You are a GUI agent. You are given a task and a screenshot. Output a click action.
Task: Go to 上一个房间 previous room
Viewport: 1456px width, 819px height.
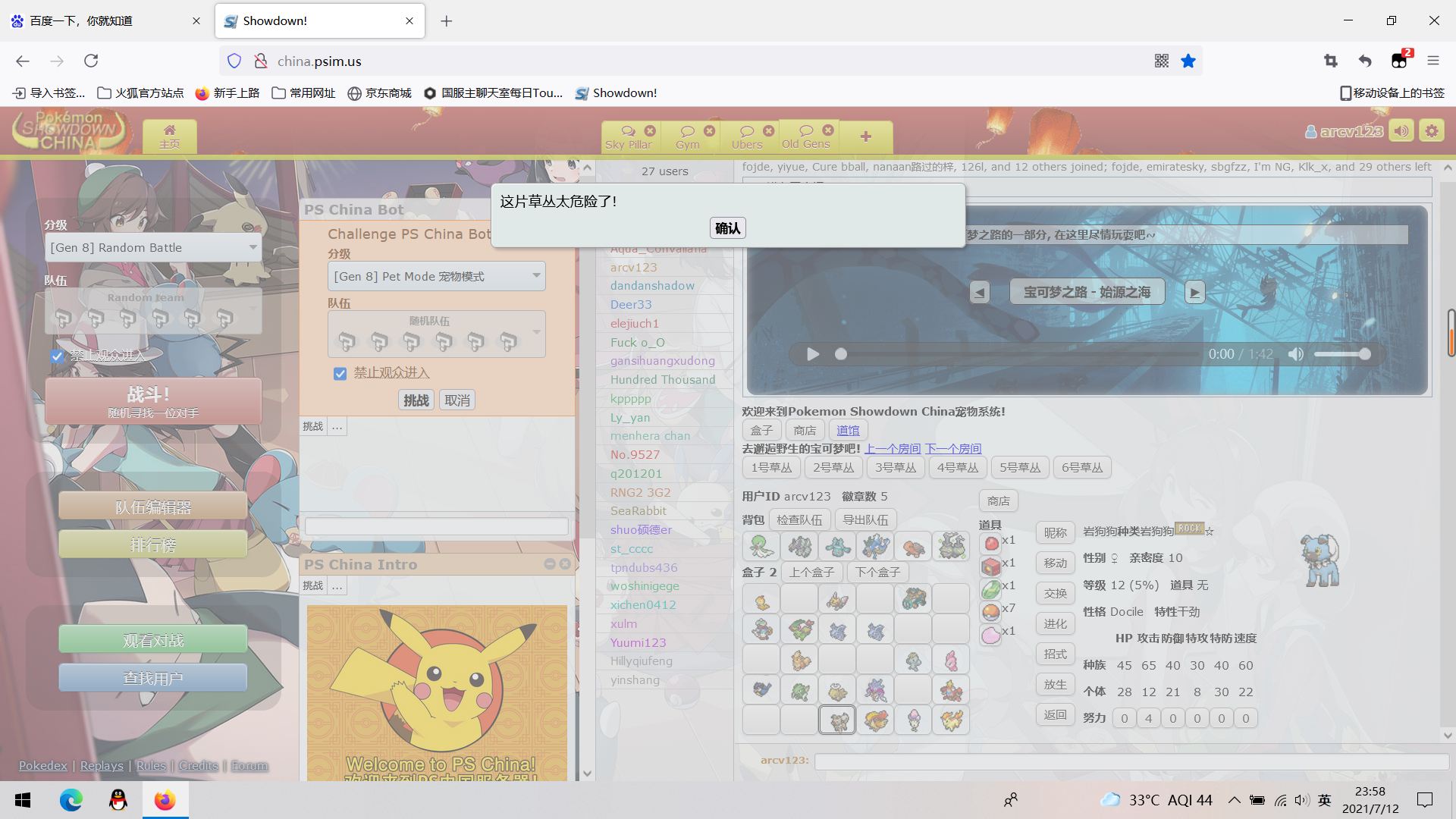(893, 449)
